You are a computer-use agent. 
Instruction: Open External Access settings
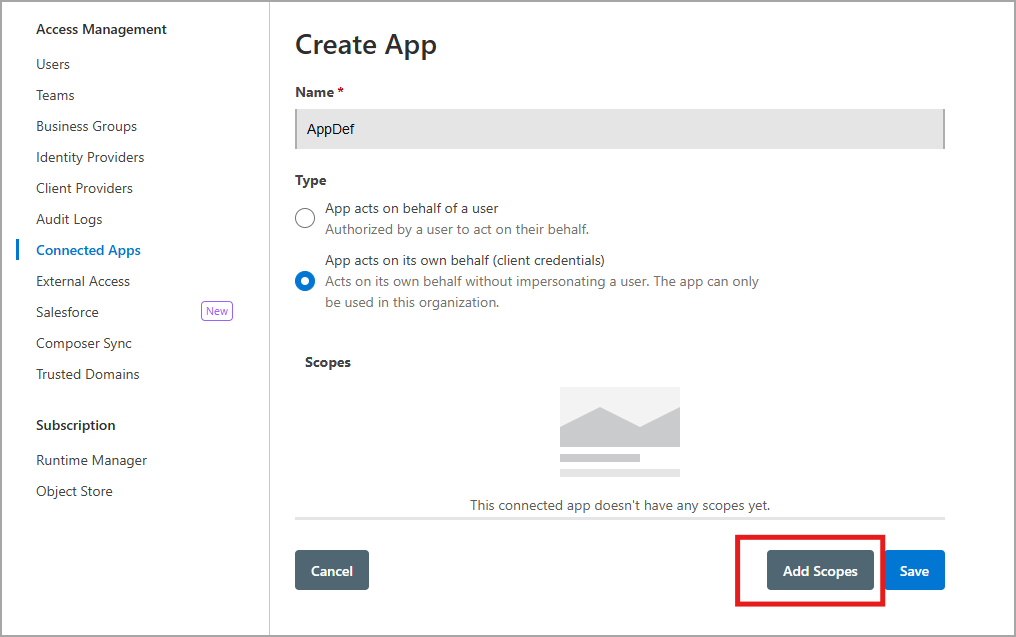[x=83, y=281]
